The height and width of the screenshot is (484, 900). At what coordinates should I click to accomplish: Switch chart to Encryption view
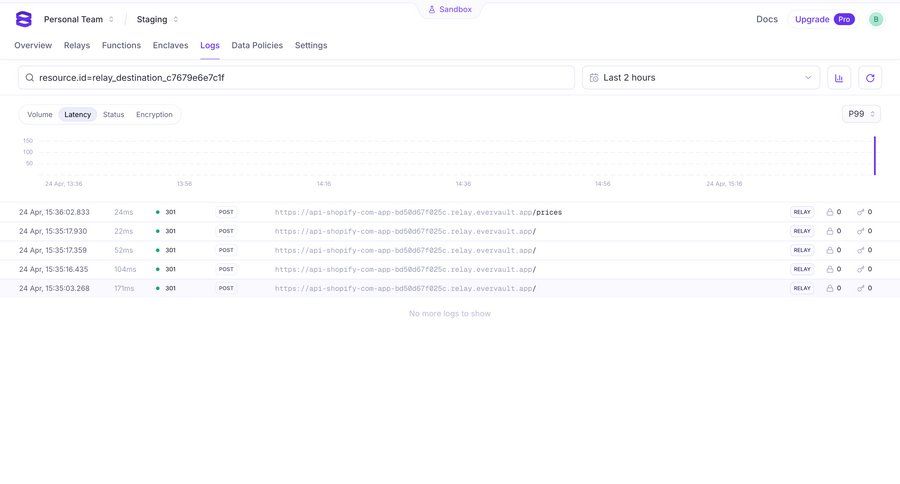click(154, 115)
